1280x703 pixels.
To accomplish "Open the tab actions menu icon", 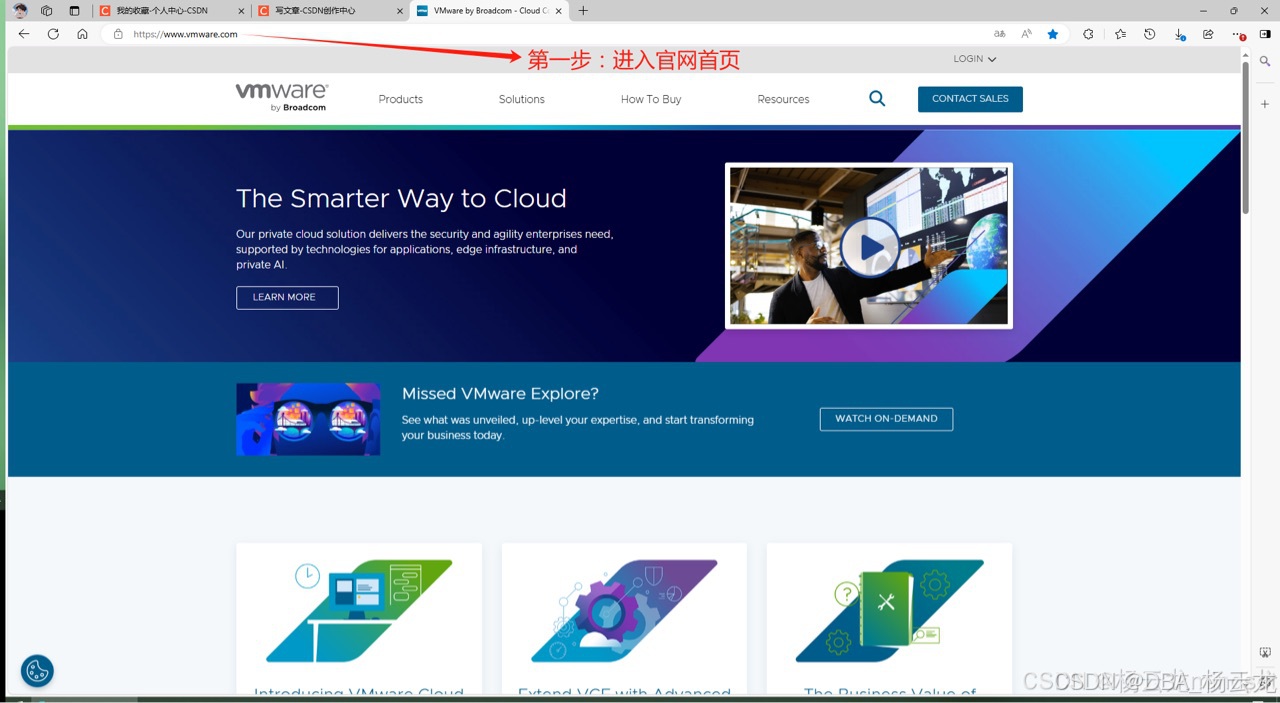I will (x=74, y=11).
